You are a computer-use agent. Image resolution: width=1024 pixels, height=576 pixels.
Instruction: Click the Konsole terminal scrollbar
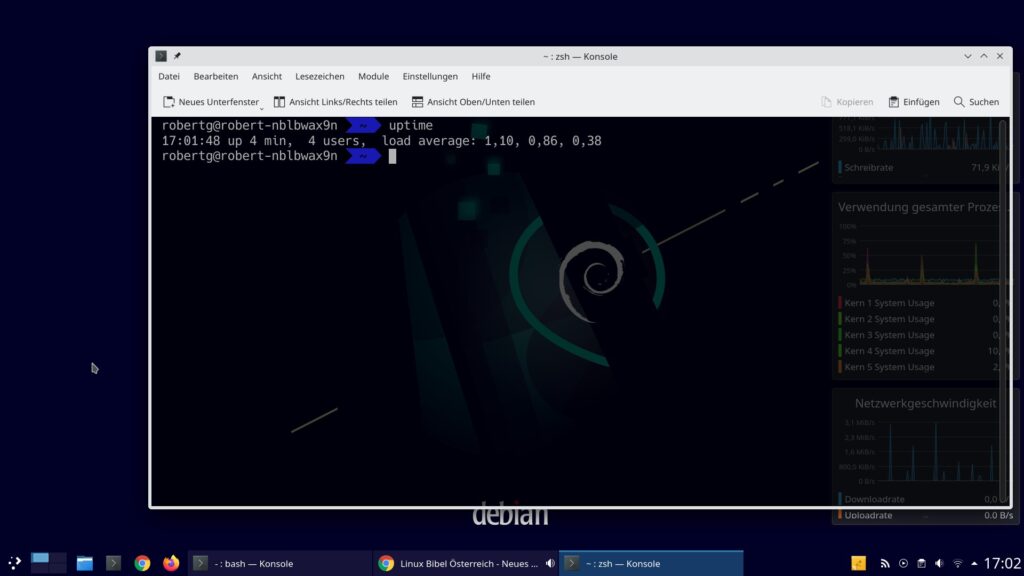click(x=1004, y=310)
